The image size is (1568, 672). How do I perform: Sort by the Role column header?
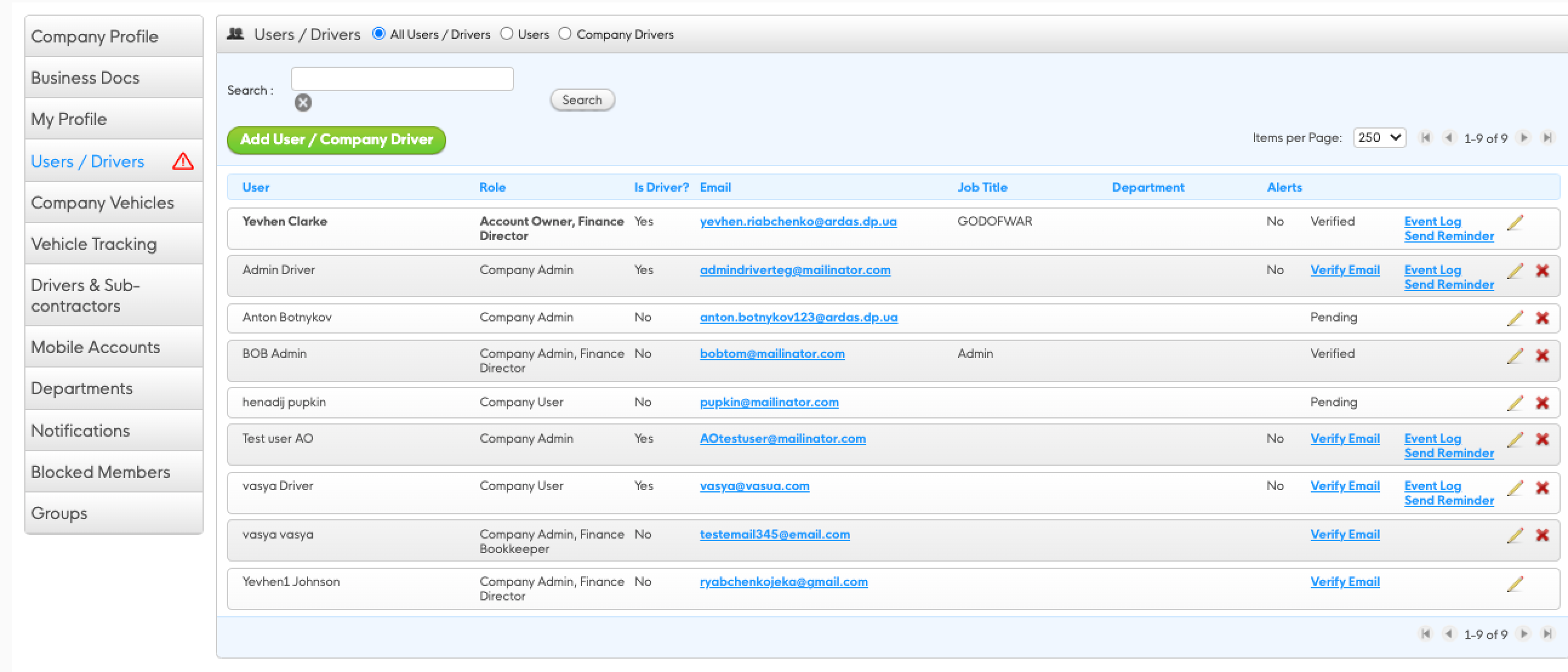click(x=492, y=187)
